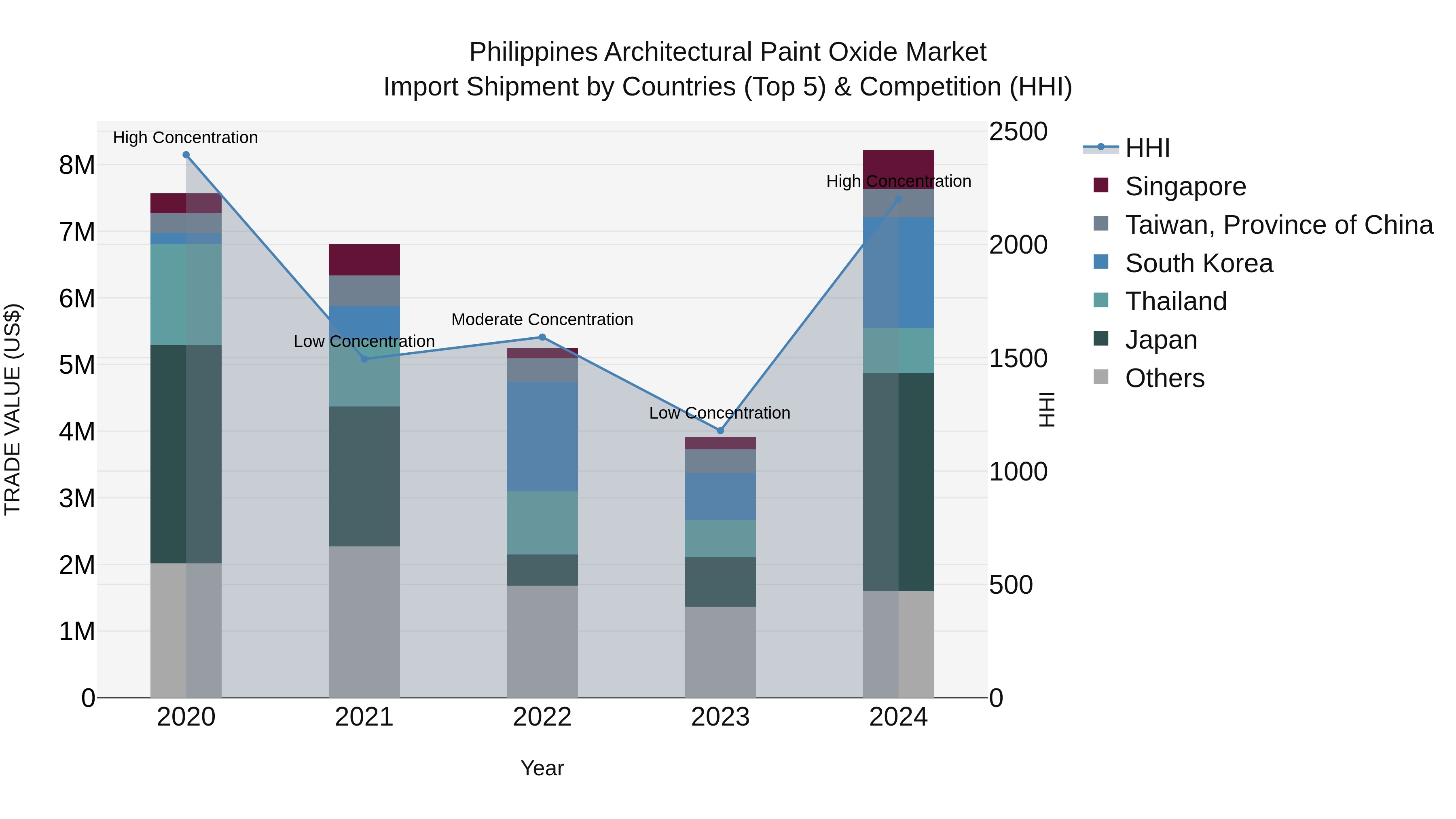This screenshot has height=819, width=1456.
Task: Click the 'Year' x-axis title
Action: tap(542, 768)
